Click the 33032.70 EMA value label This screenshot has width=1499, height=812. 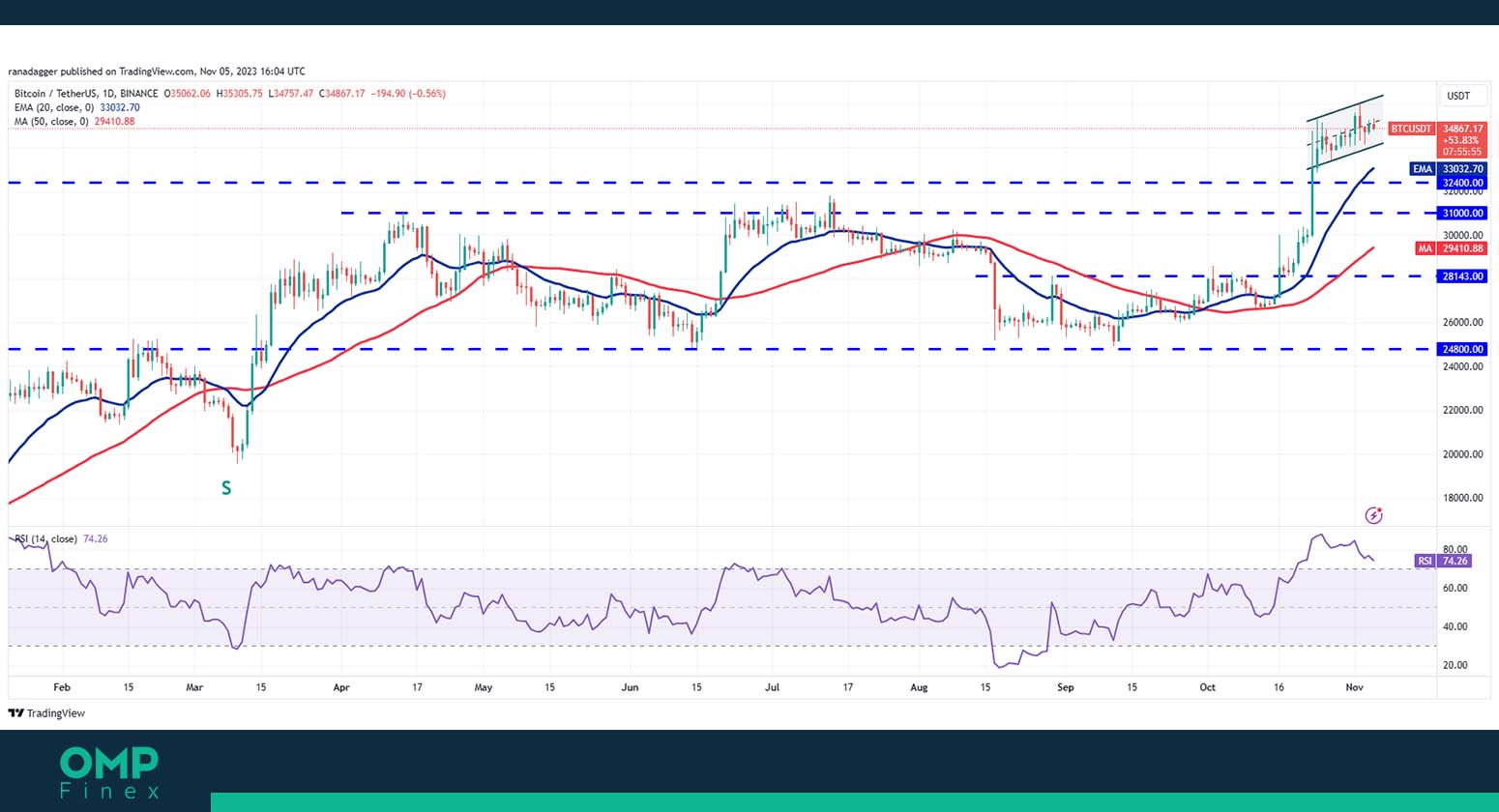point(1463,169)
